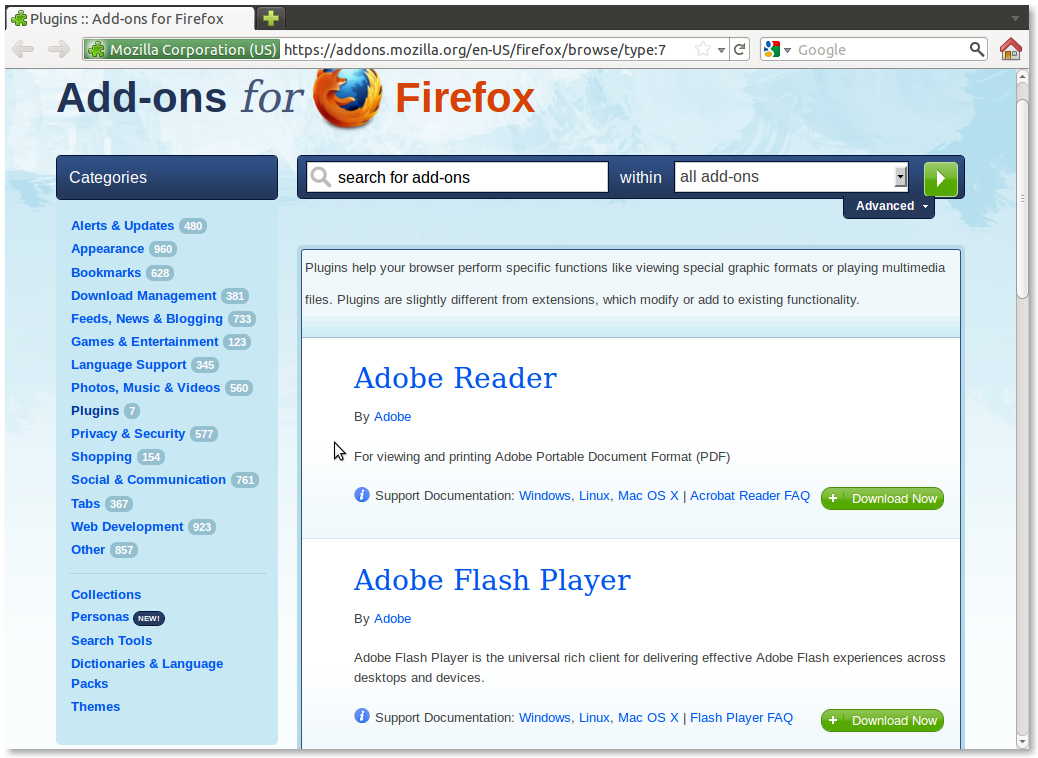1038x758 pixels.
Task: Open Windows support doc for Adobe Reader
Action: click(x=544, y=496)
